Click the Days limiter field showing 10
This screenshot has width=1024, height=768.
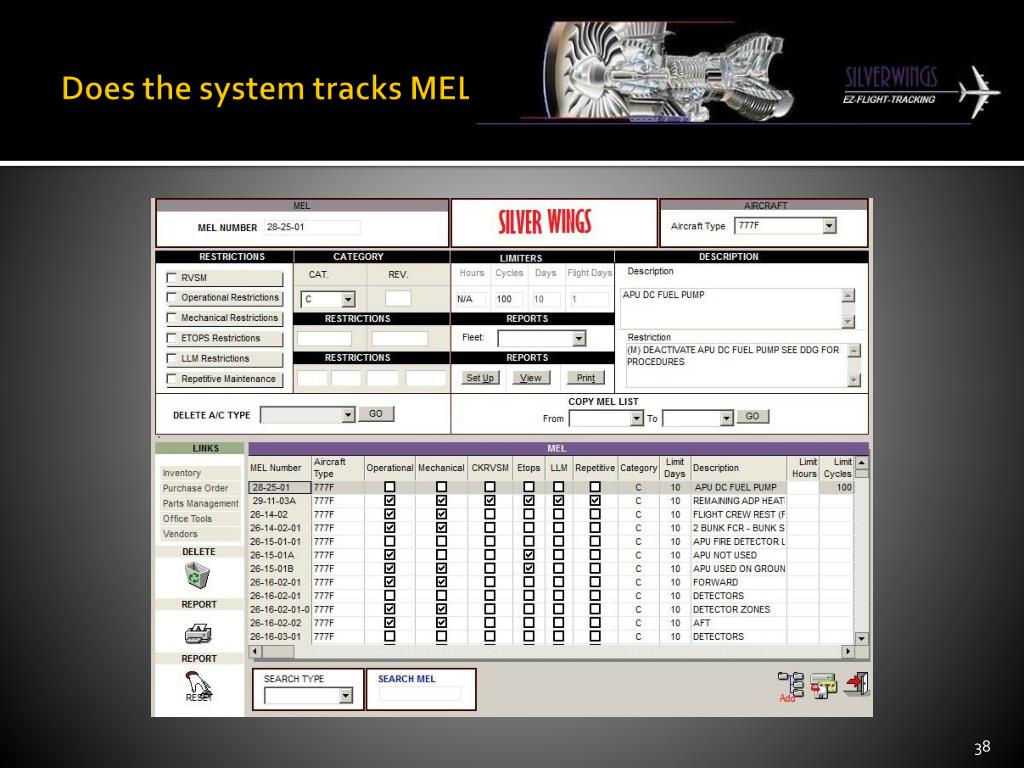pyautogui.click(x=547, y=299)
